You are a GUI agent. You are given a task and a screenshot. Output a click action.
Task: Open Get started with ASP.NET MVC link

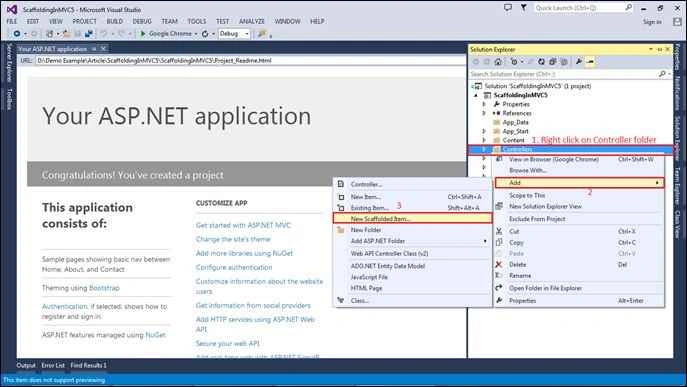[243, 225]
